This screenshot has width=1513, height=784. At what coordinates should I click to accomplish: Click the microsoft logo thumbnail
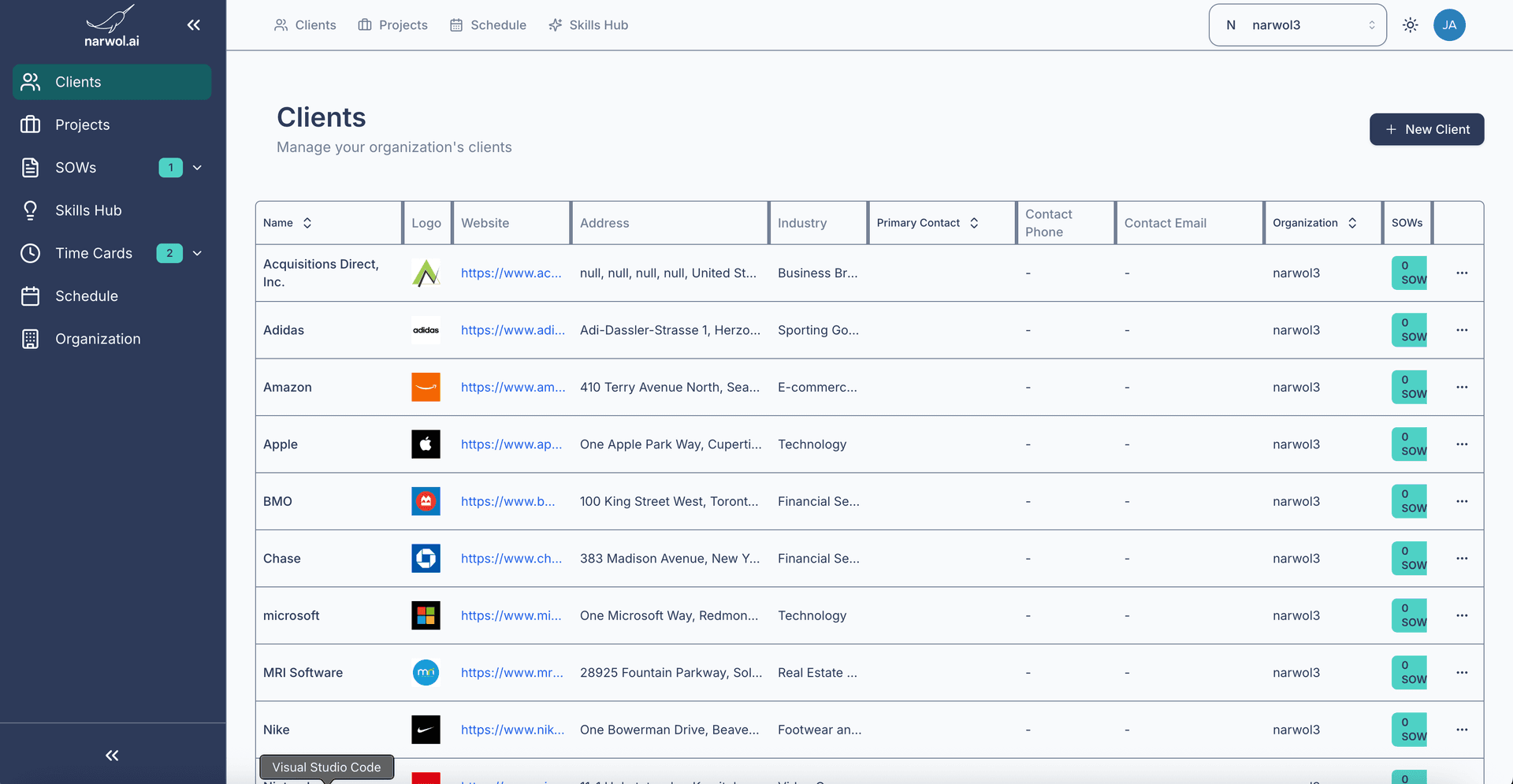click(x=426, y=615)
